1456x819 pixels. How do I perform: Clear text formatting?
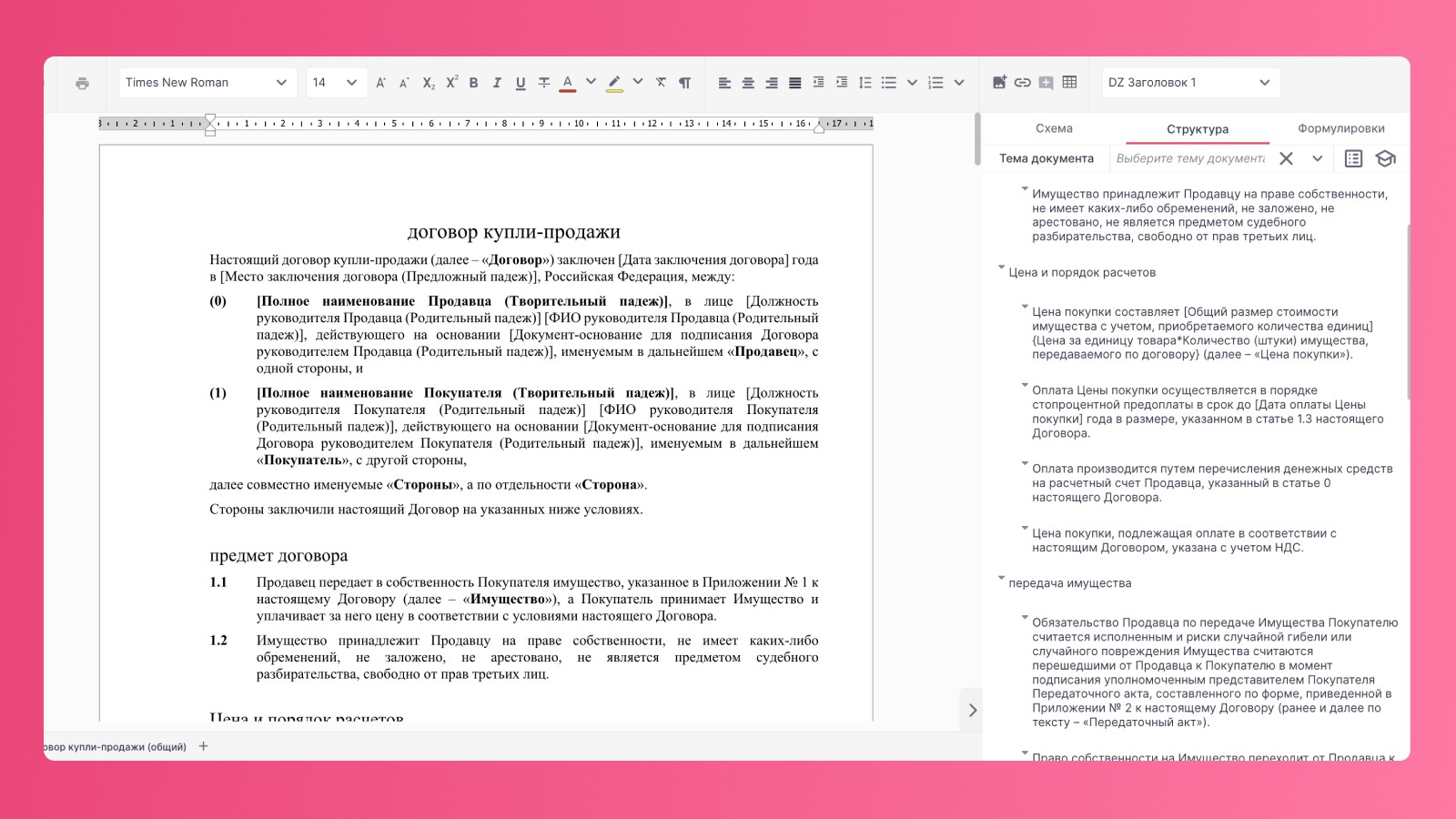click(x=661, y=83)
